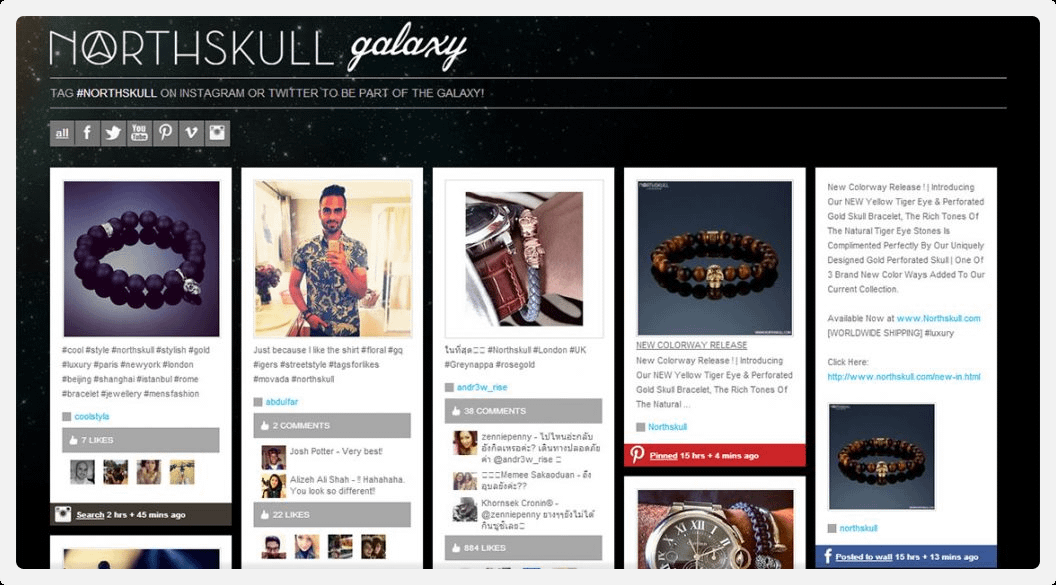Image resolution: width=1056 pixels, height=585 pixels.
Task: Click the 'Posted to wall' link
Action: coord(863,557)
